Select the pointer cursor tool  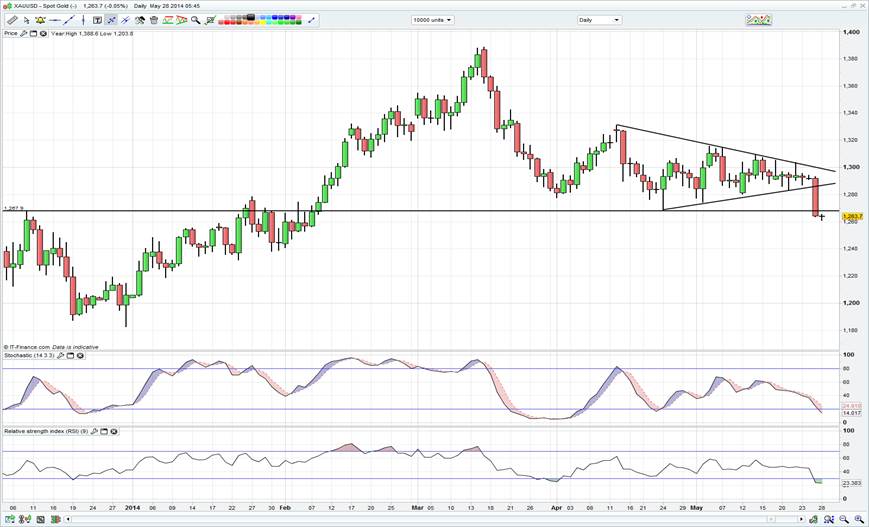(x=27, y=20)
